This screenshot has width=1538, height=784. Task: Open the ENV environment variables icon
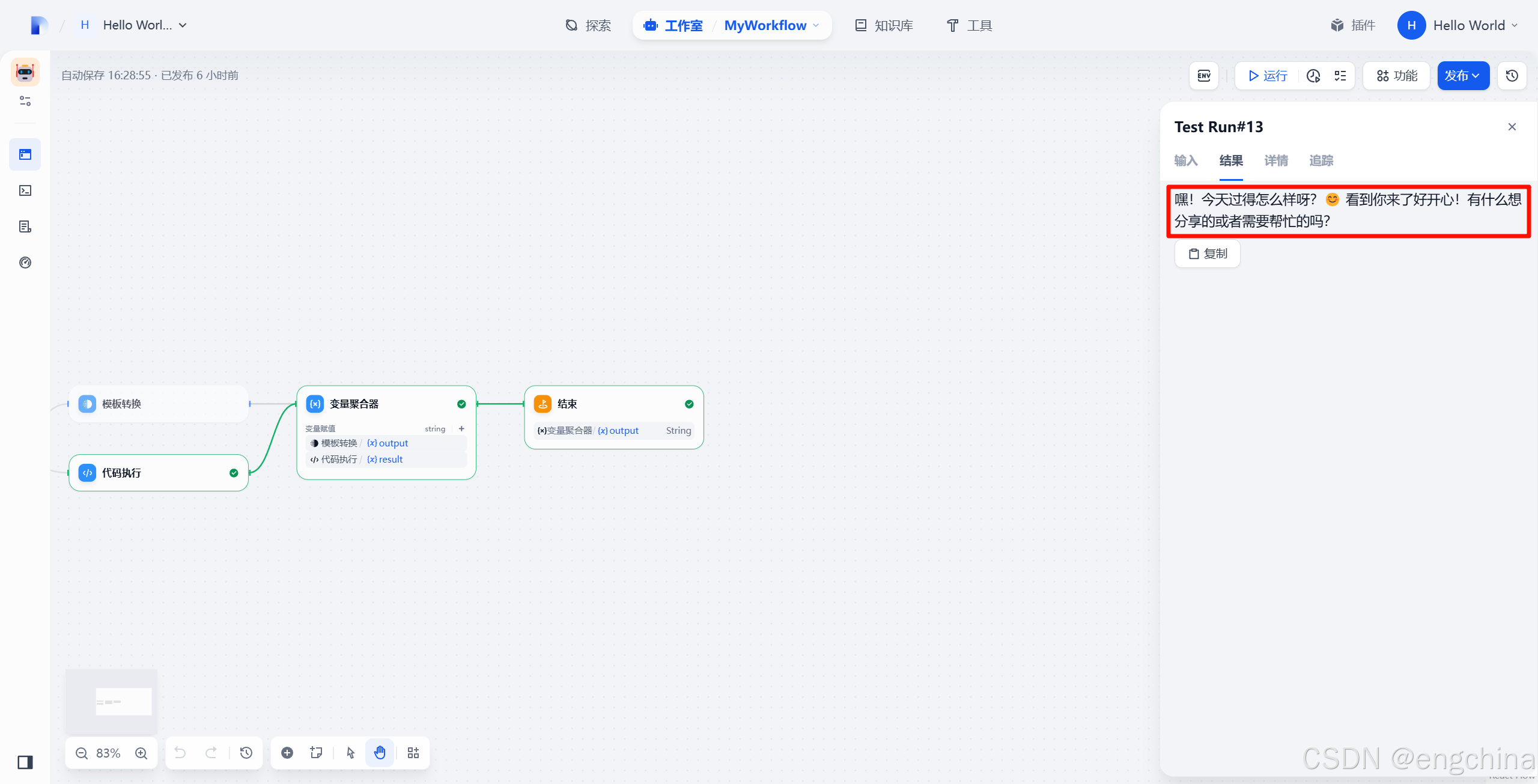(1204, 76)
